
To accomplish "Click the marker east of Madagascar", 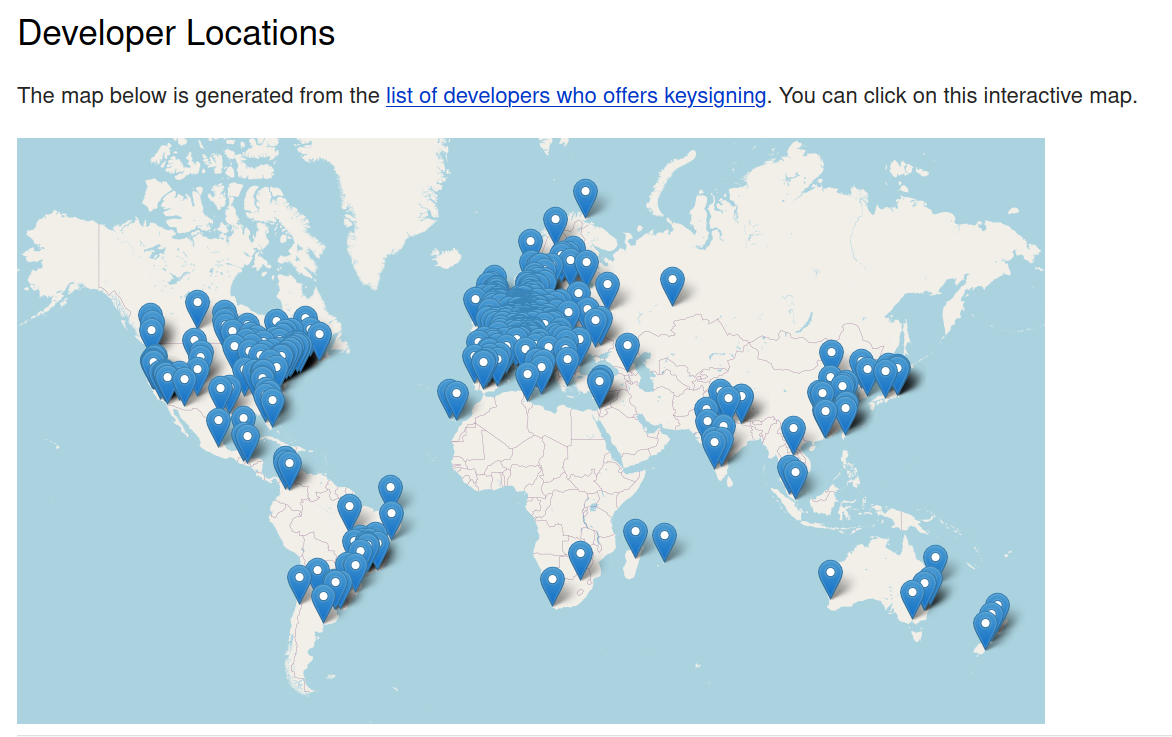I will point(664,538).
